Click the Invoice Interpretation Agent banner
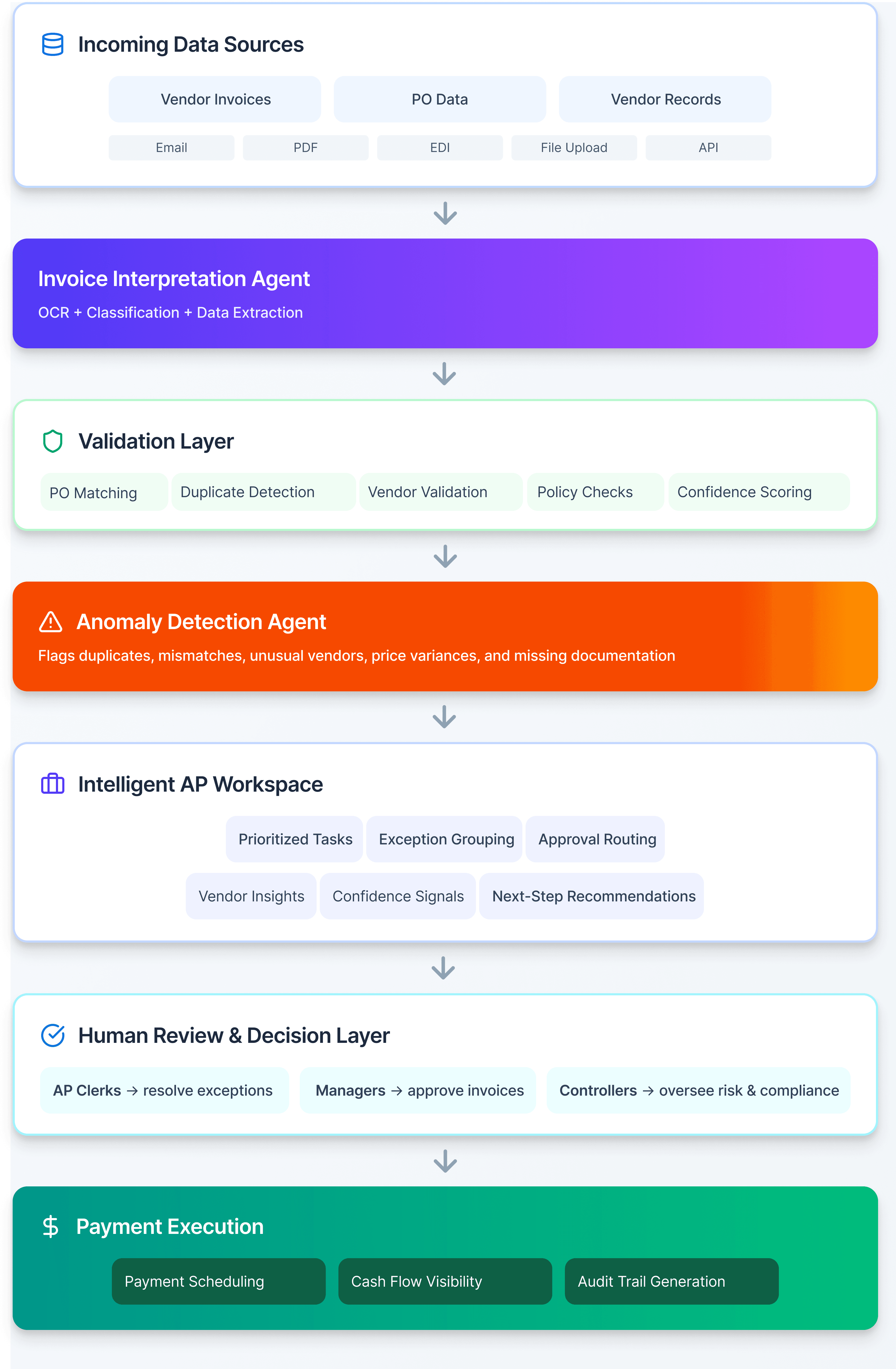Screen dimensions: 896x1369 point(445,293)
